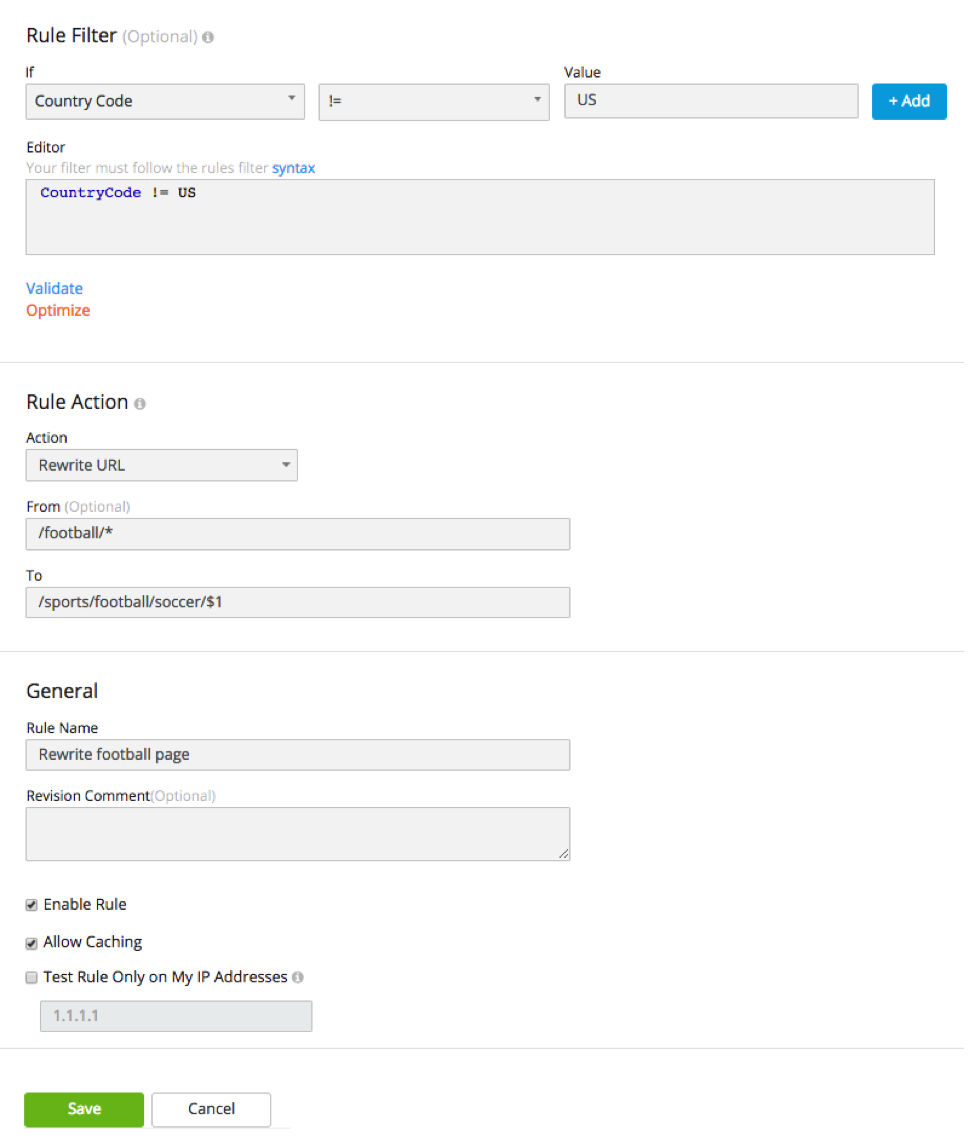Click the info icon beside Rule Filter
The width and height of the screenshot is (975, 1145).
[x=210, y=37]
